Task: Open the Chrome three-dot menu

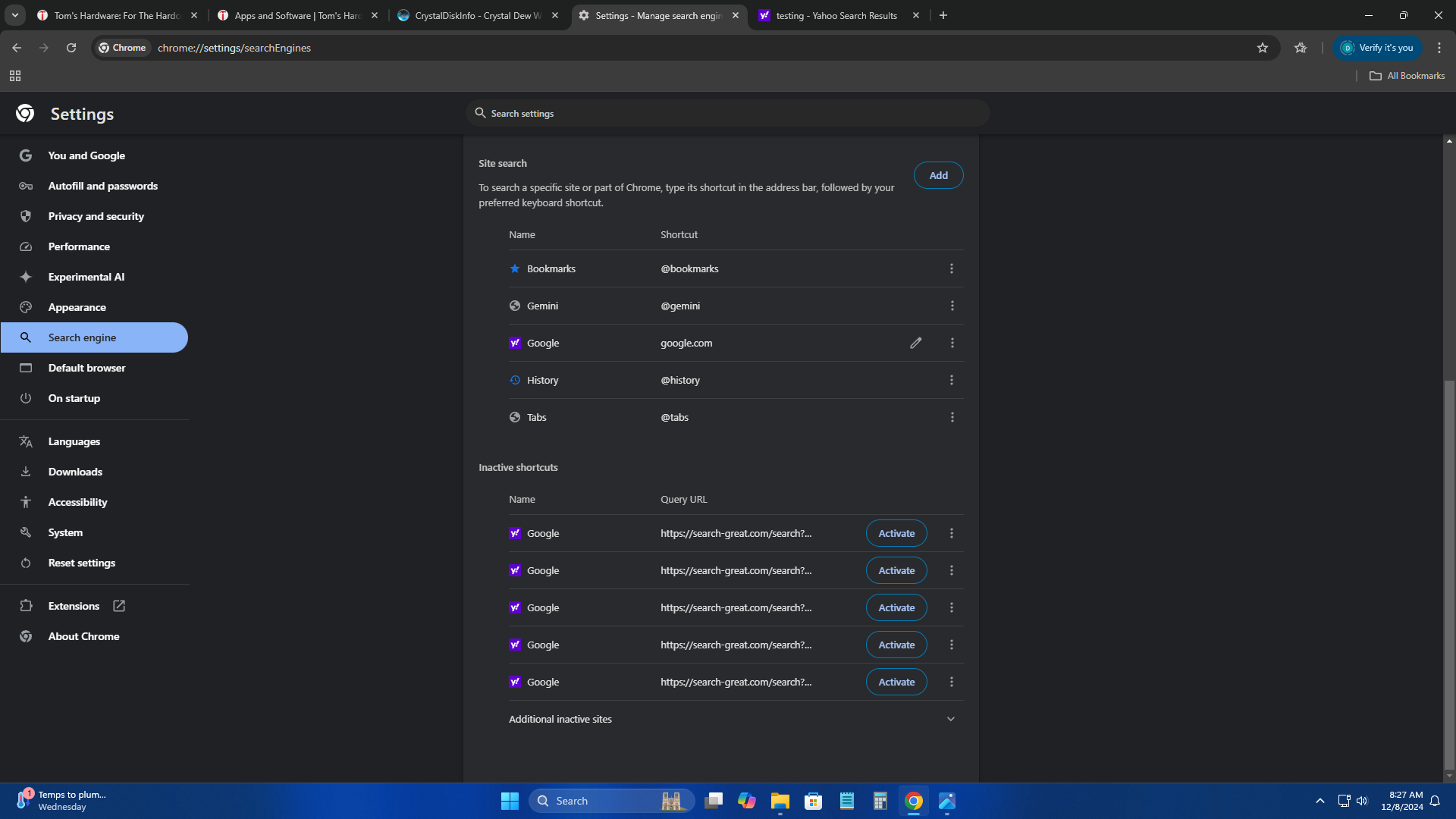Action: (x=1439, y=48)
